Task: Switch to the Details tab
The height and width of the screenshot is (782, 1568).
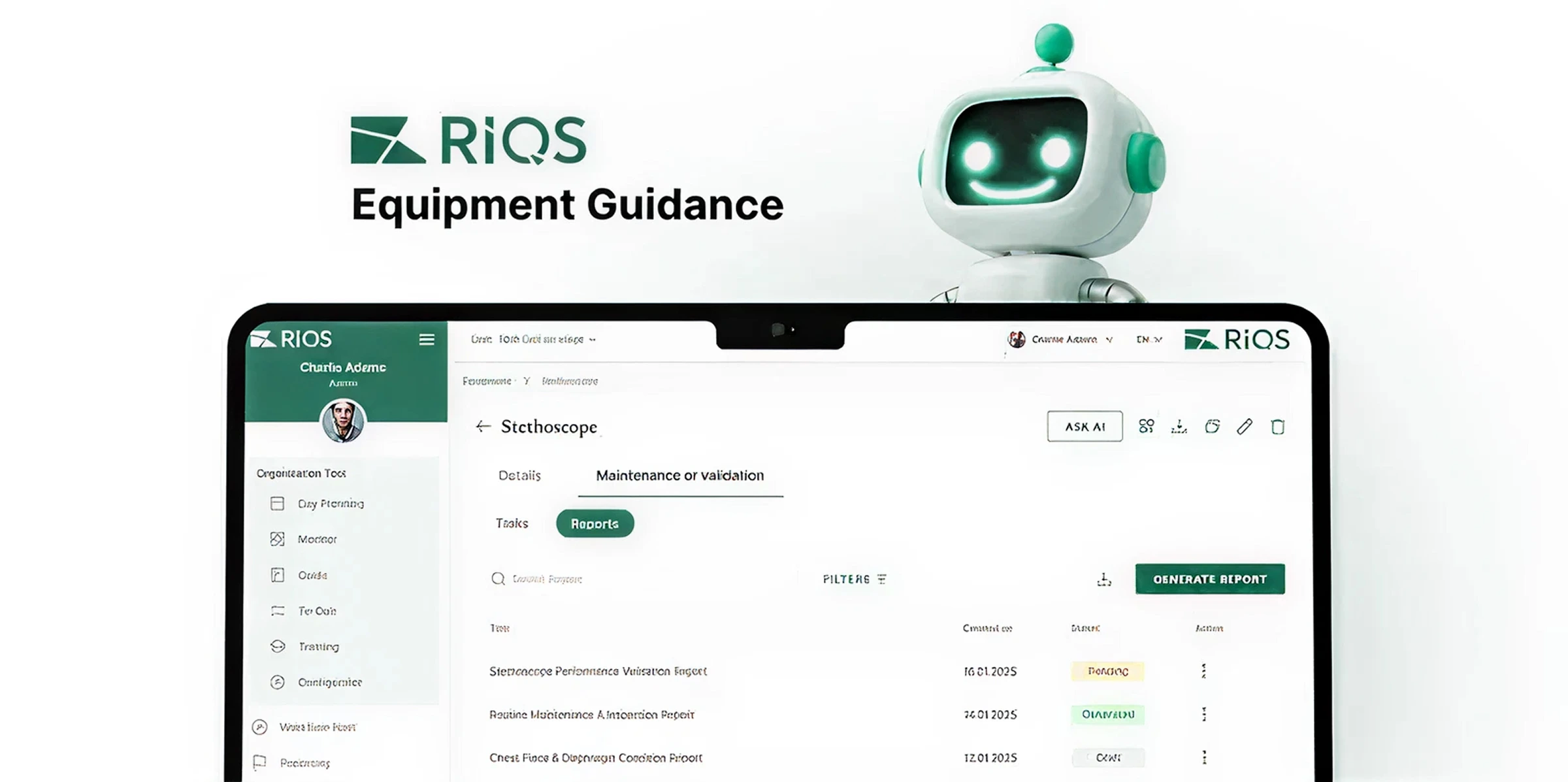Action: (x=519, y=476)
